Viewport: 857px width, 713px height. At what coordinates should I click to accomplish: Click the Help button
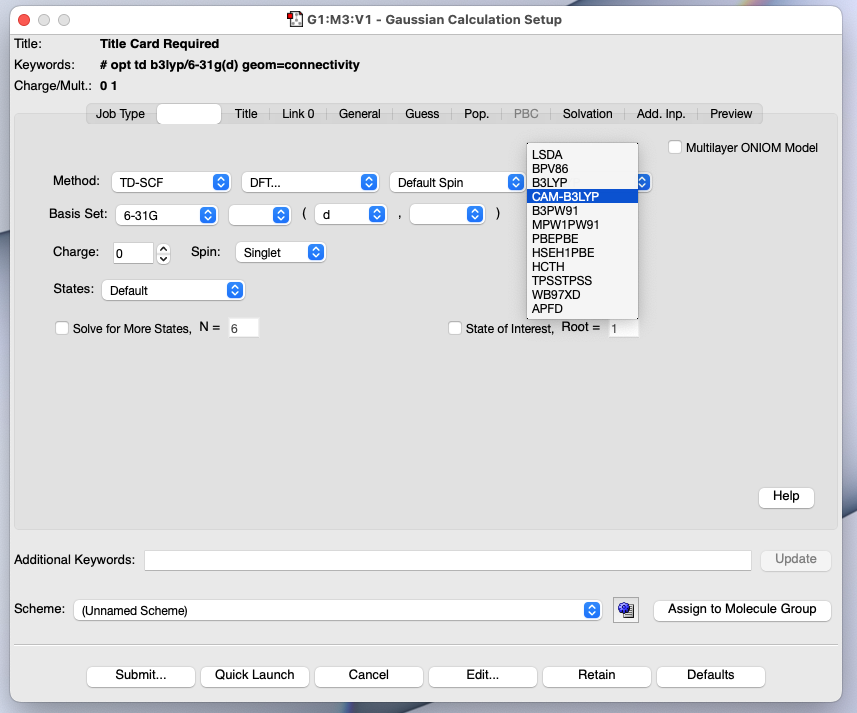coord(786,497)
